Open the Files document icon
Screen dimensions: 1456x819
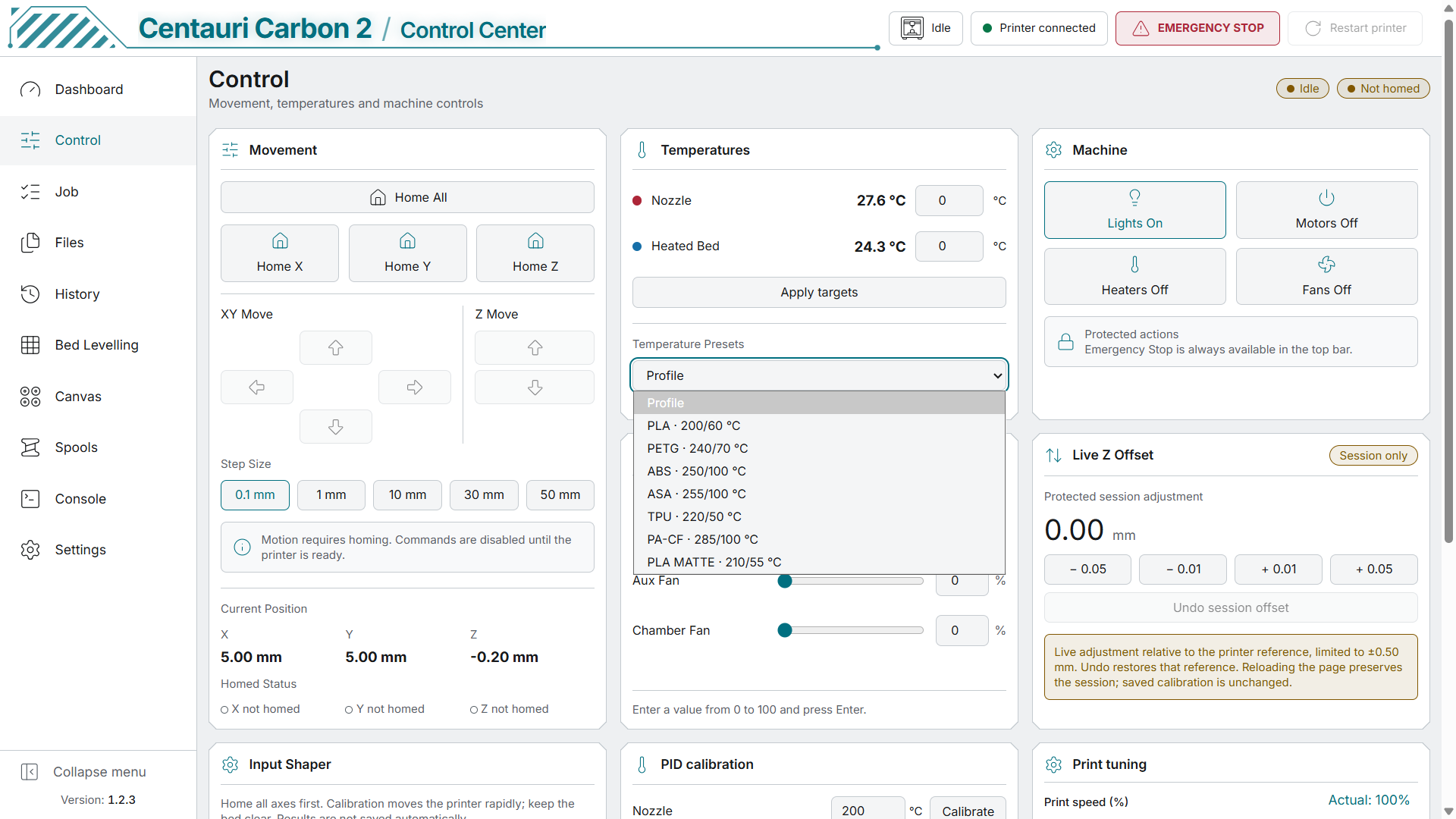30,243
